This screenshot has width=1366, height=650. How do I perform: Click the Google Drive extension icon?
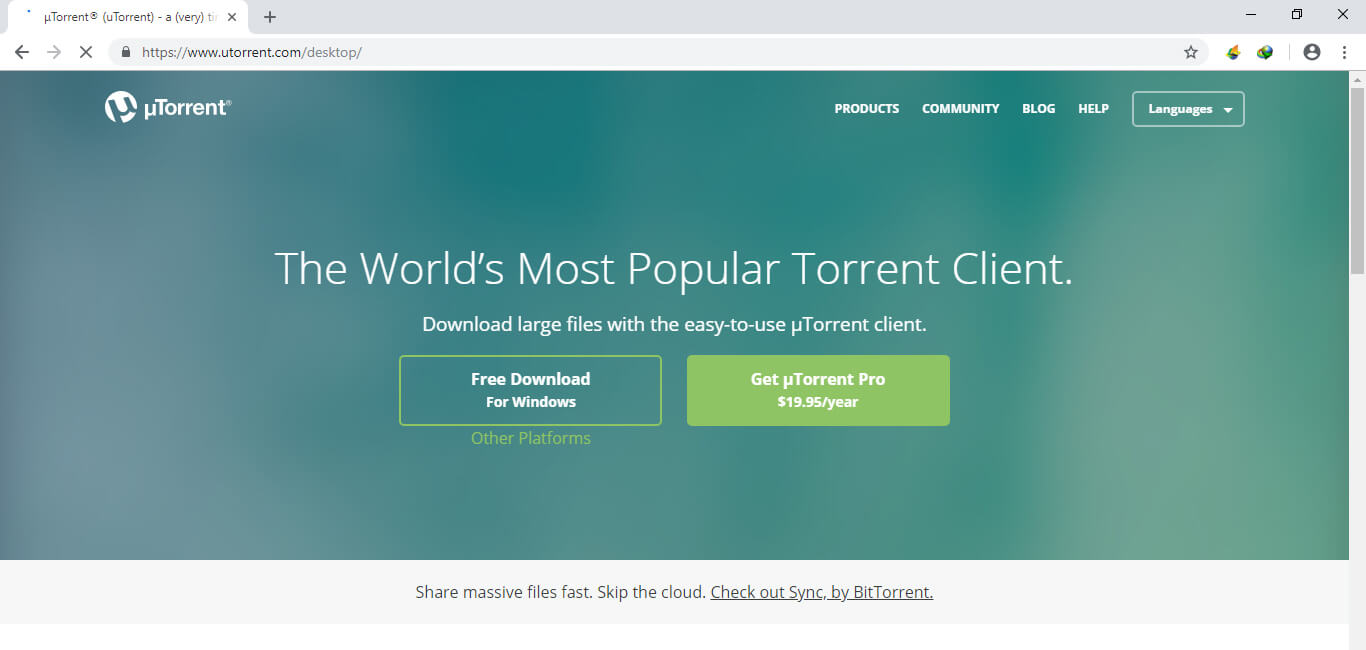1233,52
